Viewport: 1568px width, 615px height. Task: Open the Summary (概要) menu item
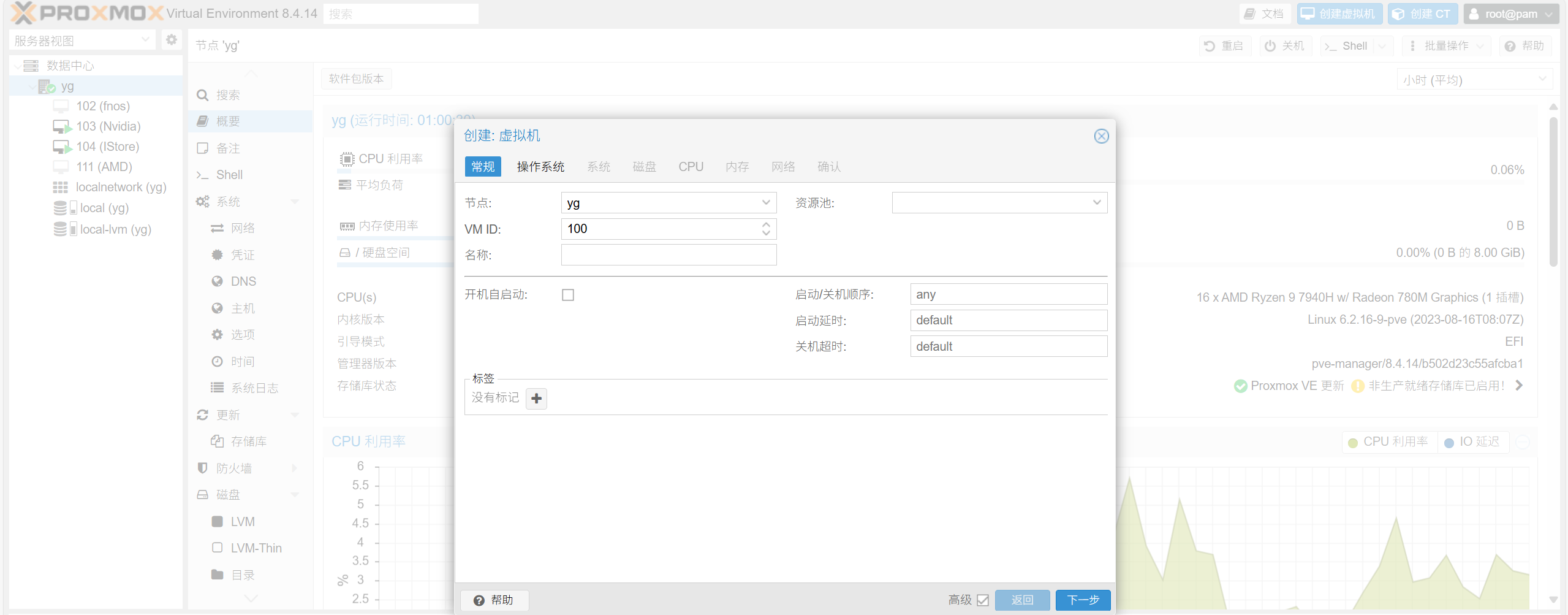(250, 121)
